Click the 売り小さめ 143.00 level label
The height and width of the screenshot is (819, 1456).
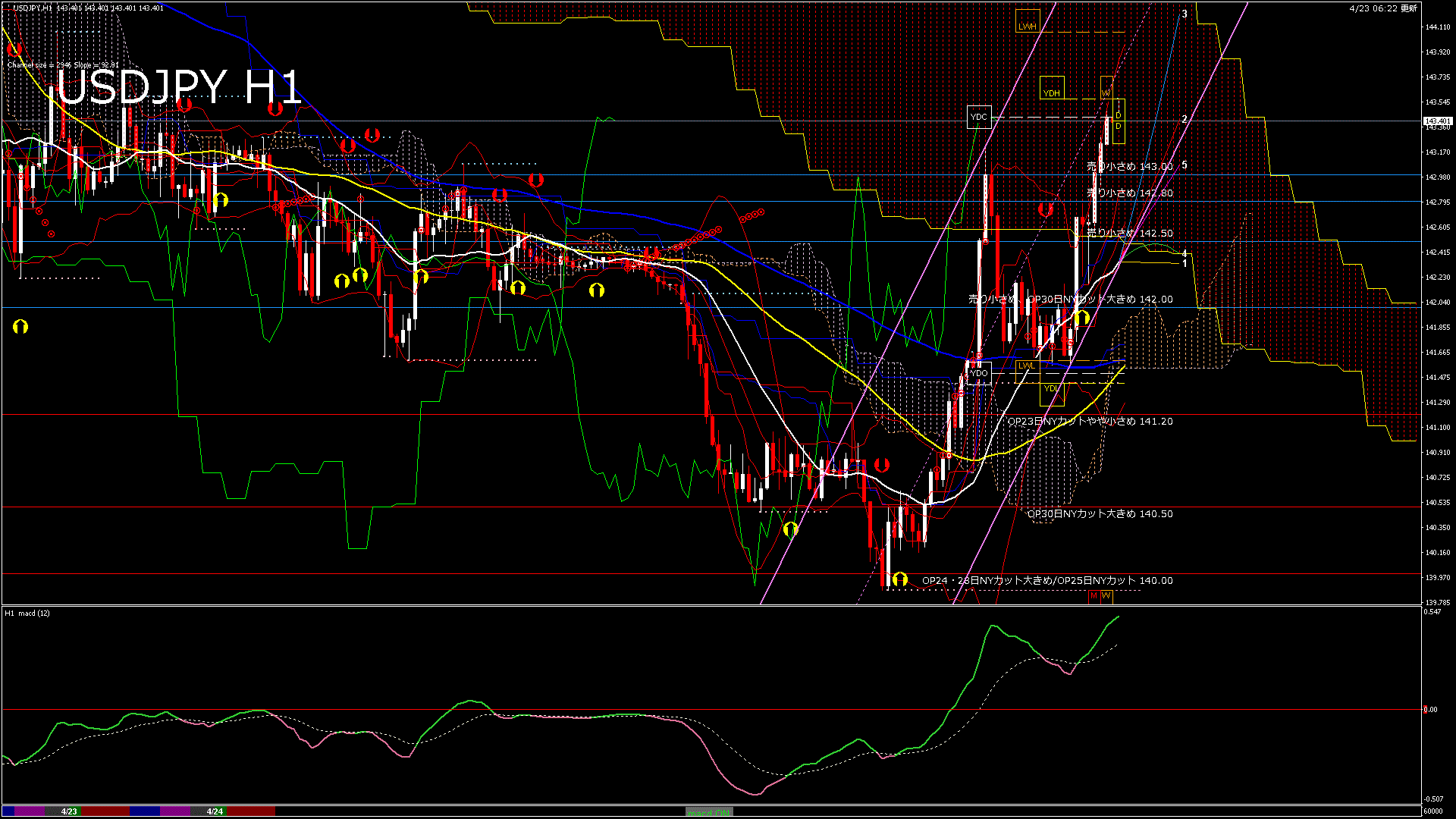1129,166
